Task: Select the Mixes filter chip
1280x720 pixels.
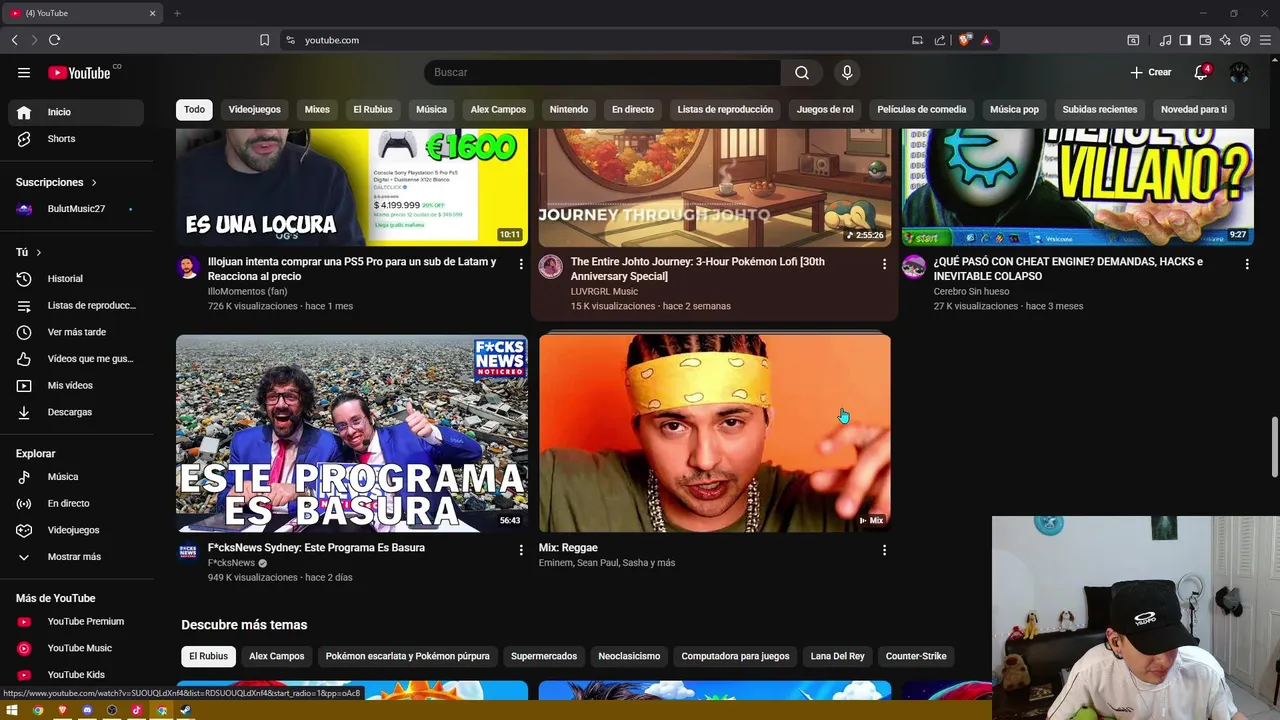Action: pos(317,109)
